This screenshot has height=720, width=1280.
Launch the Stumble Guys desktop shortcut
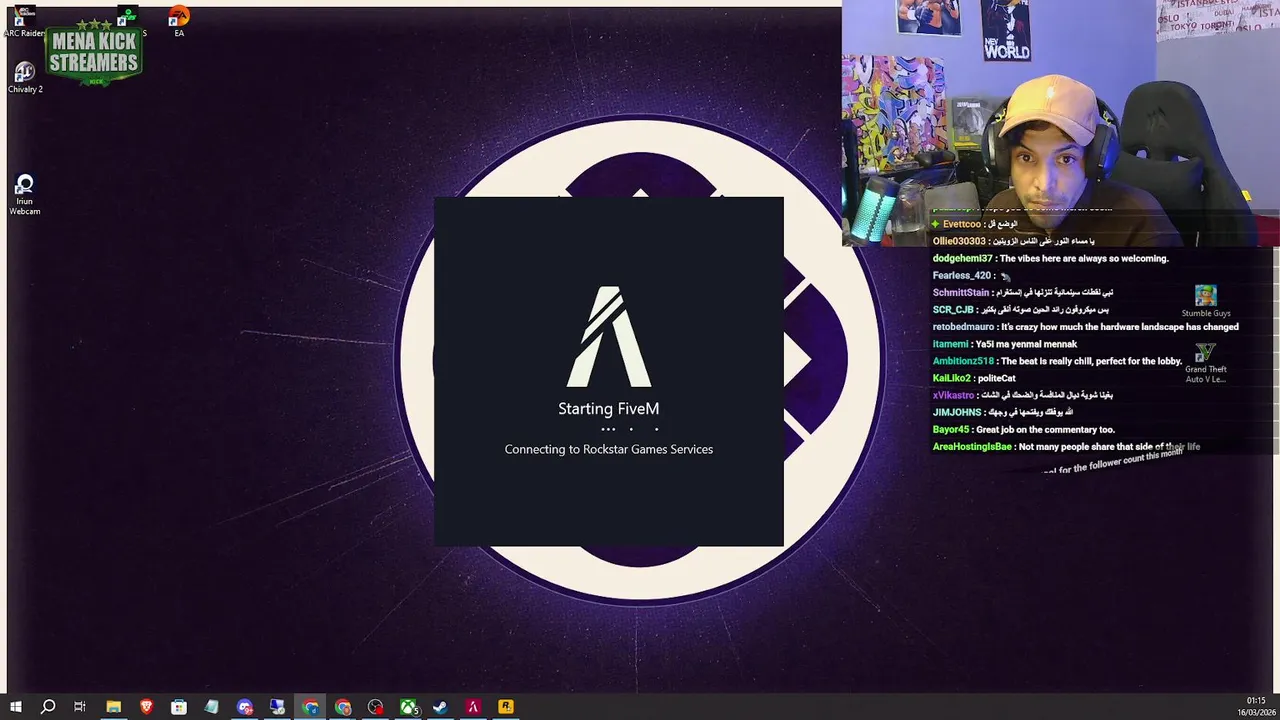pos(1206,301)
